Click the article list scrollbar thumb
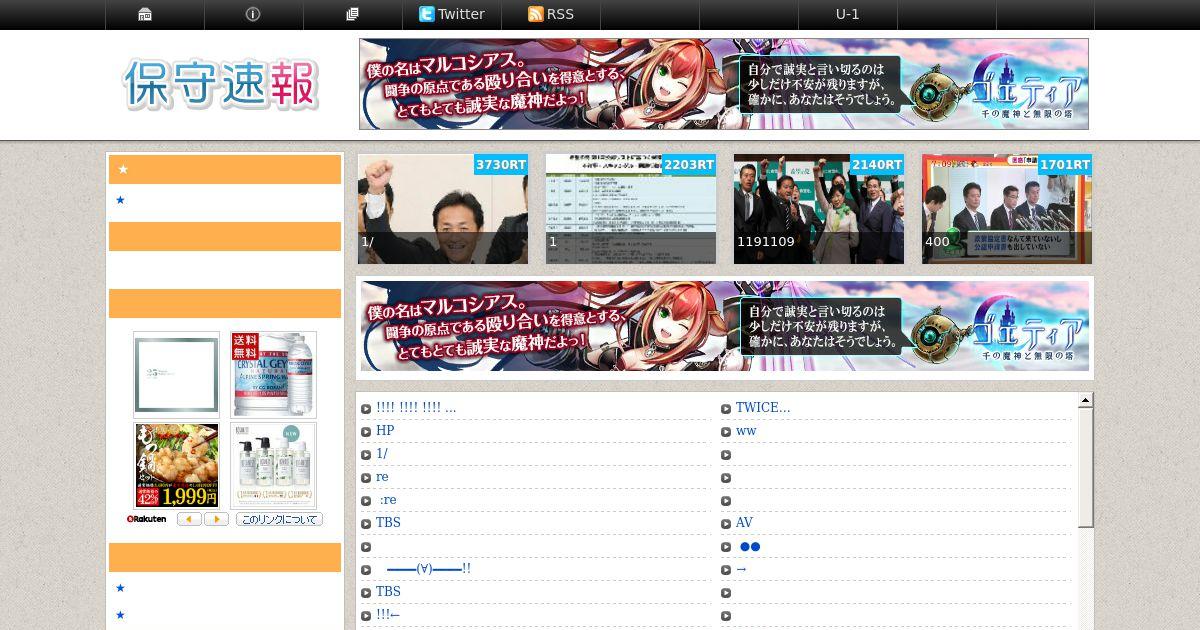The height and width of the screenshot is (630, 1200). pos(1085,468)
